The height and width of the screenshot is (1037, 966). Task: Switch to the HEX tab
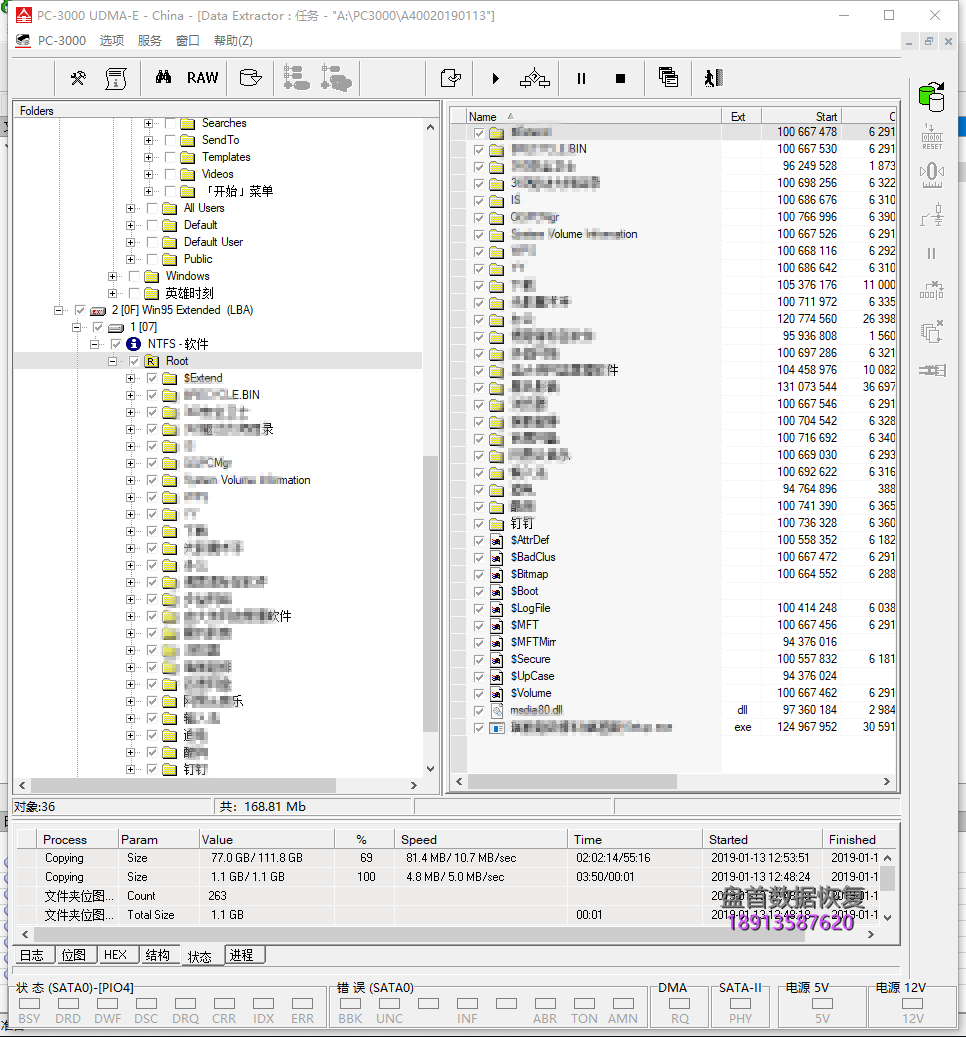[x=115, y=955]
